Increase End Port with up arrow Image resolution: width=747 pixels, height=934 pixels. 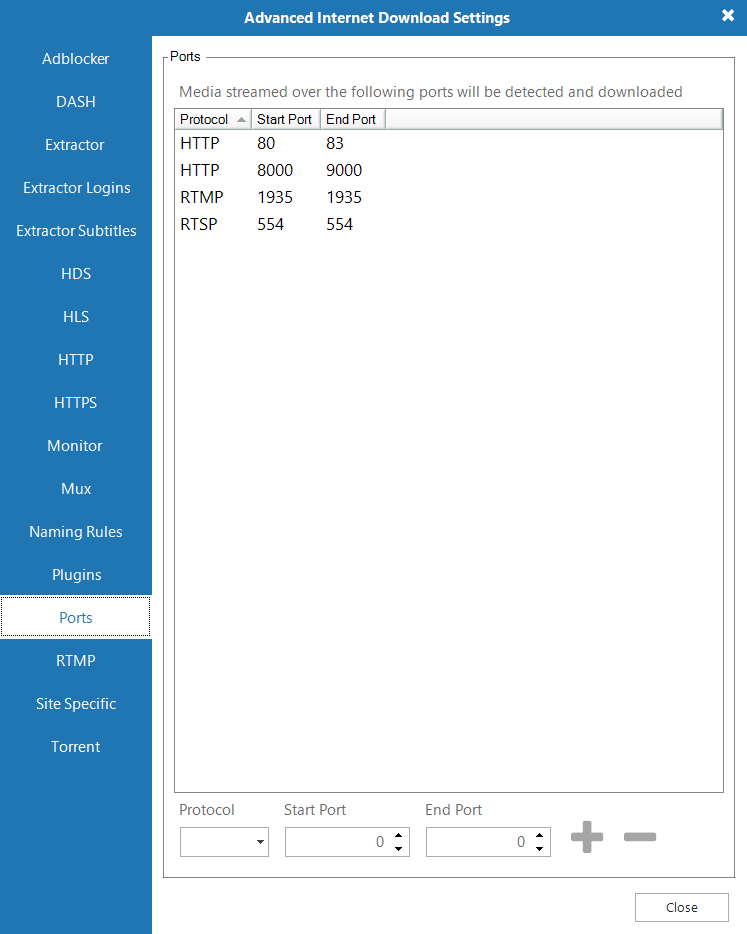tap(539, 835)
